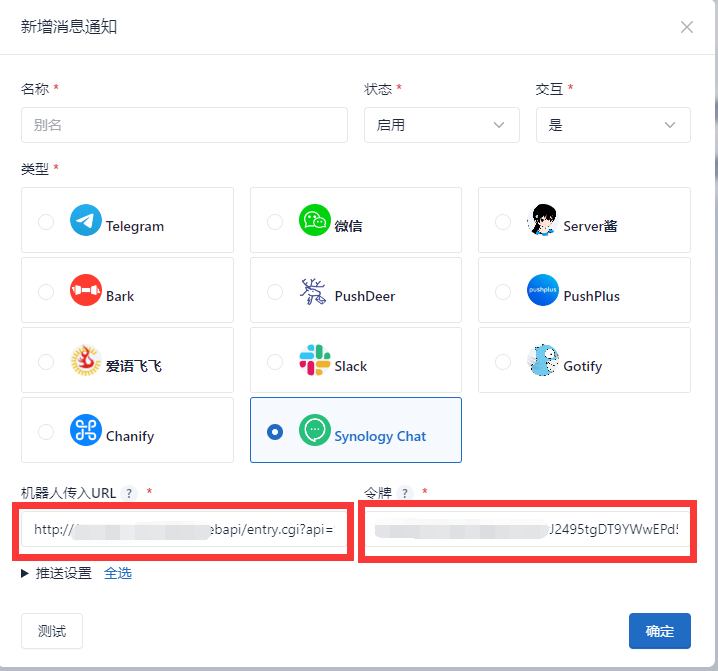Click the 全选 link

118,573
